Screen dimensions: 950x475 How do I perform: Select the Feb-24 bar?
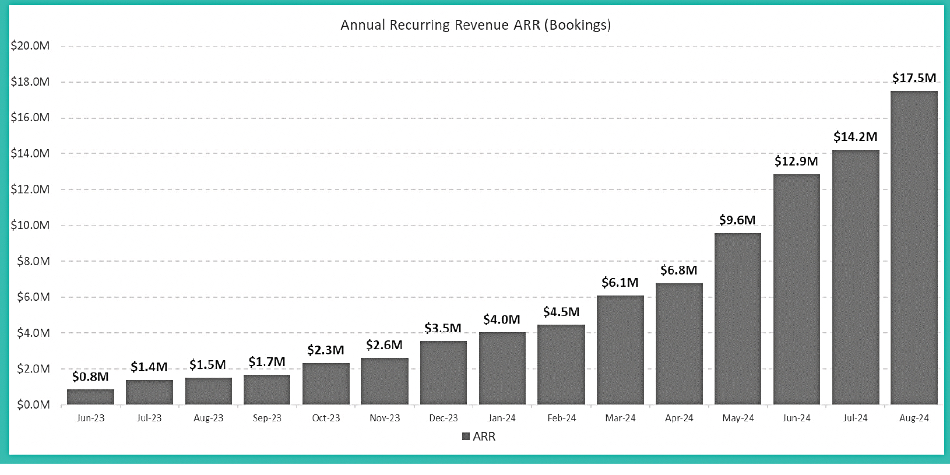561,365
